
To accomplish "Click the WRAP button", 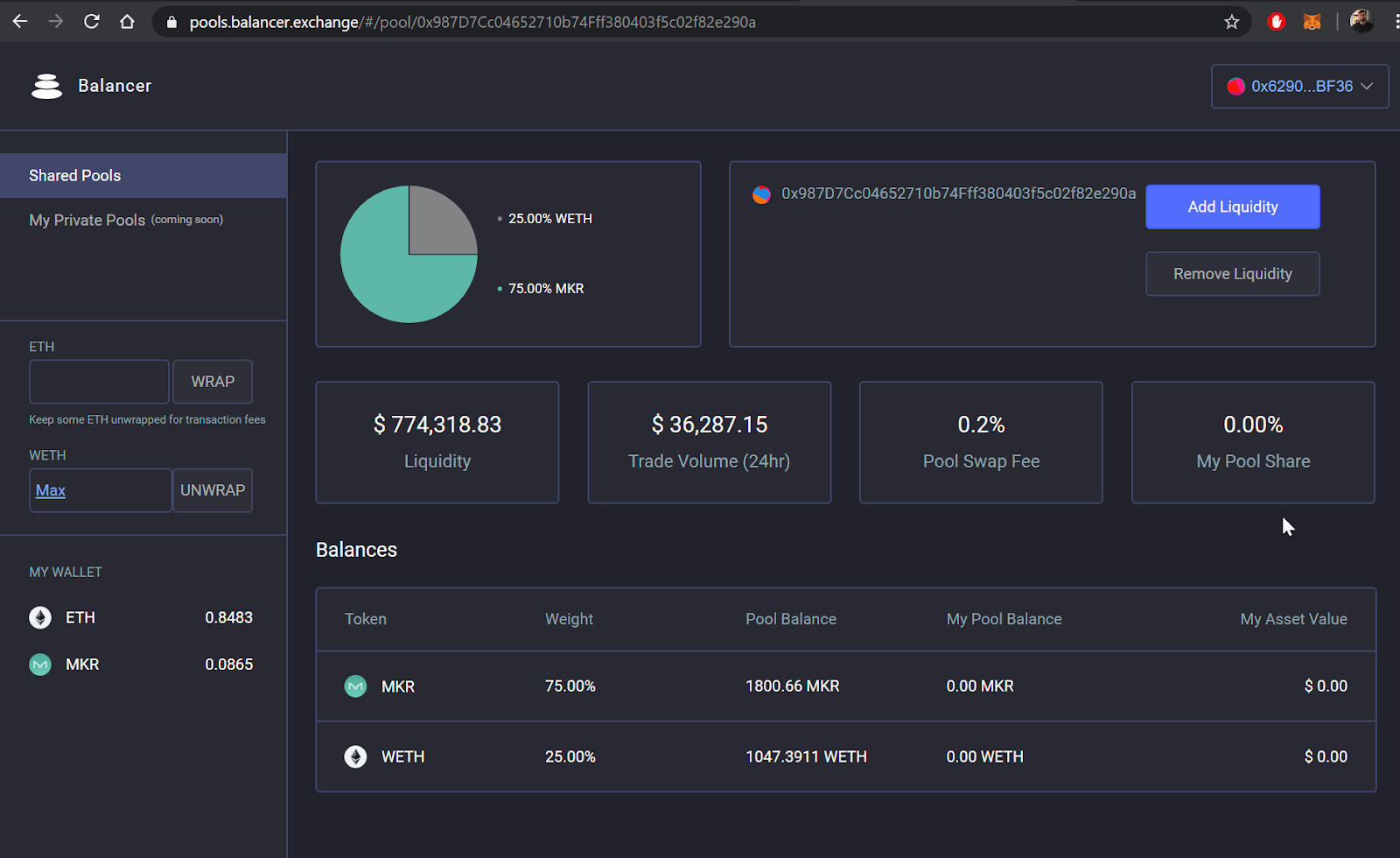I will point(213,382).
